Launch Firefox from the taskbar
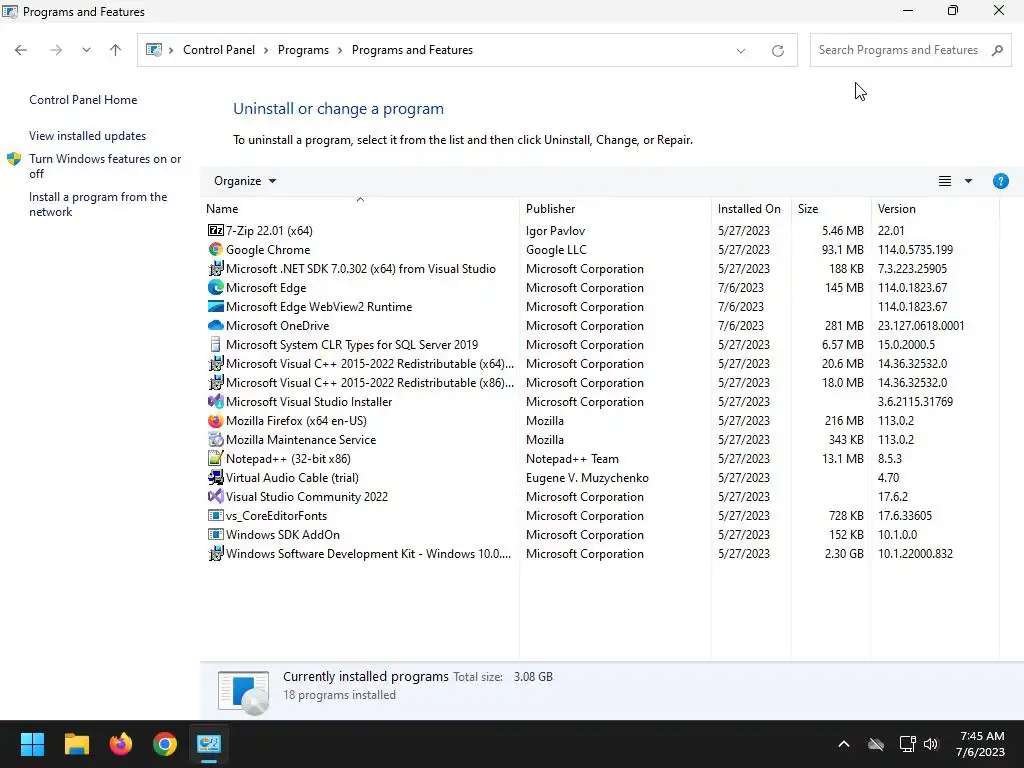The height and width of the screenshot is (768, 1024). coord(121,744)
